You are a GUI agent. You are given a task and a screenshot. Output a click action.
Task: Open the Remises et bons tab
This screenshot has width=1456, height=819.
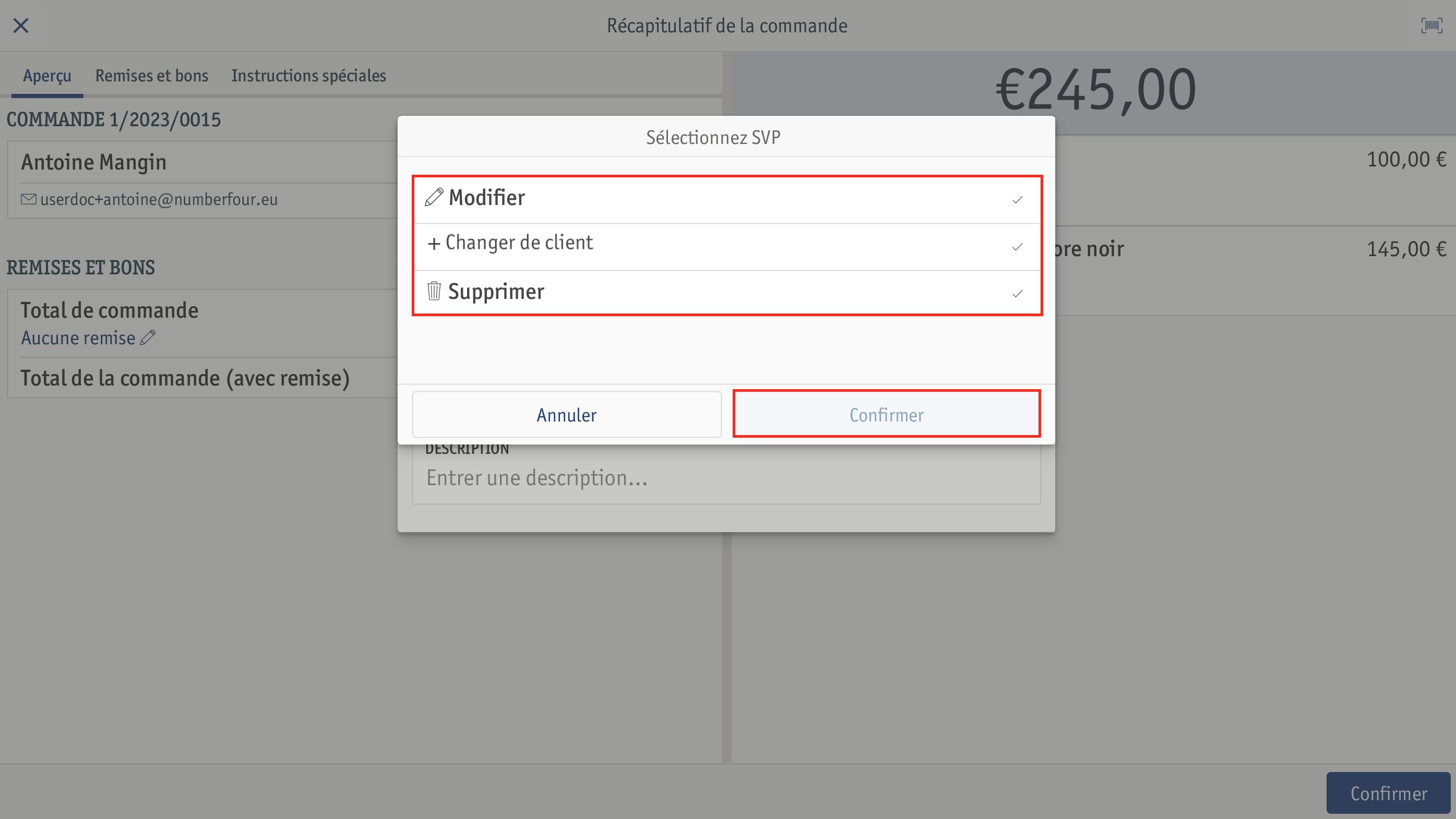point(151,76)
